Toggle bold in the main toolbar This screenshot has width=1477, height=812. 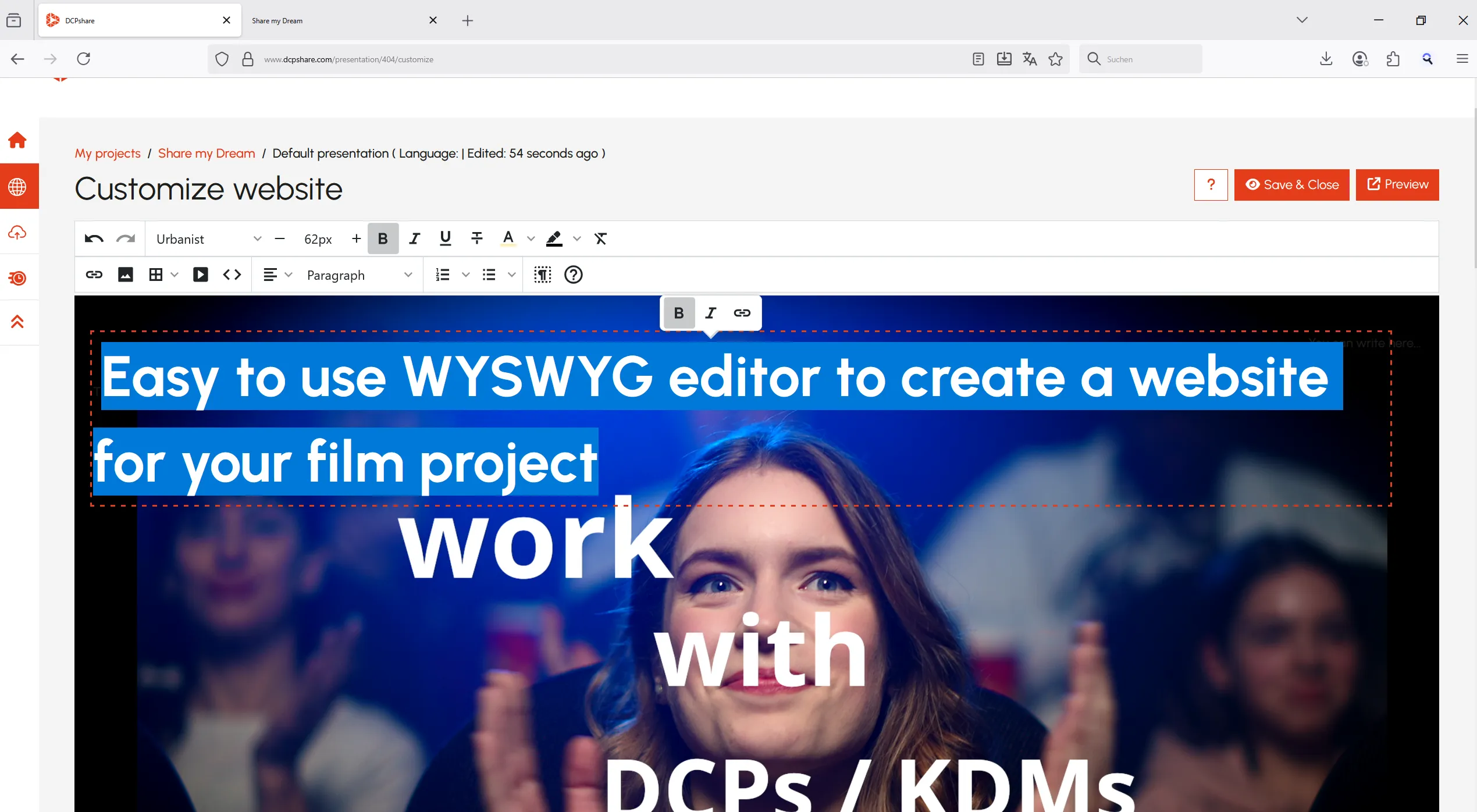coord(383,238)
